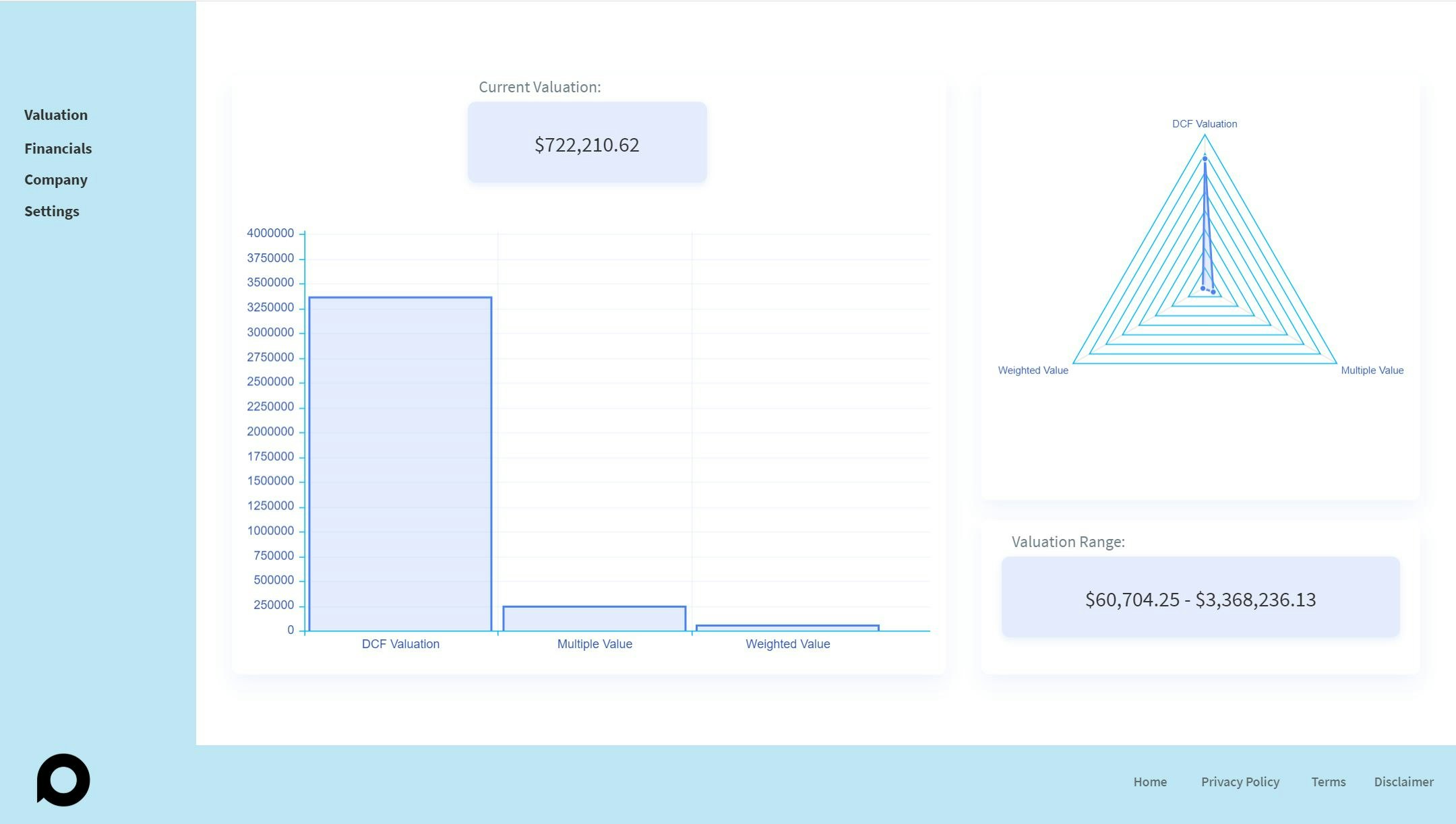Viewport: 1456px width, 824px height.
Task: Click the Weighted Value bar in chart
Action: coord(787,628)
